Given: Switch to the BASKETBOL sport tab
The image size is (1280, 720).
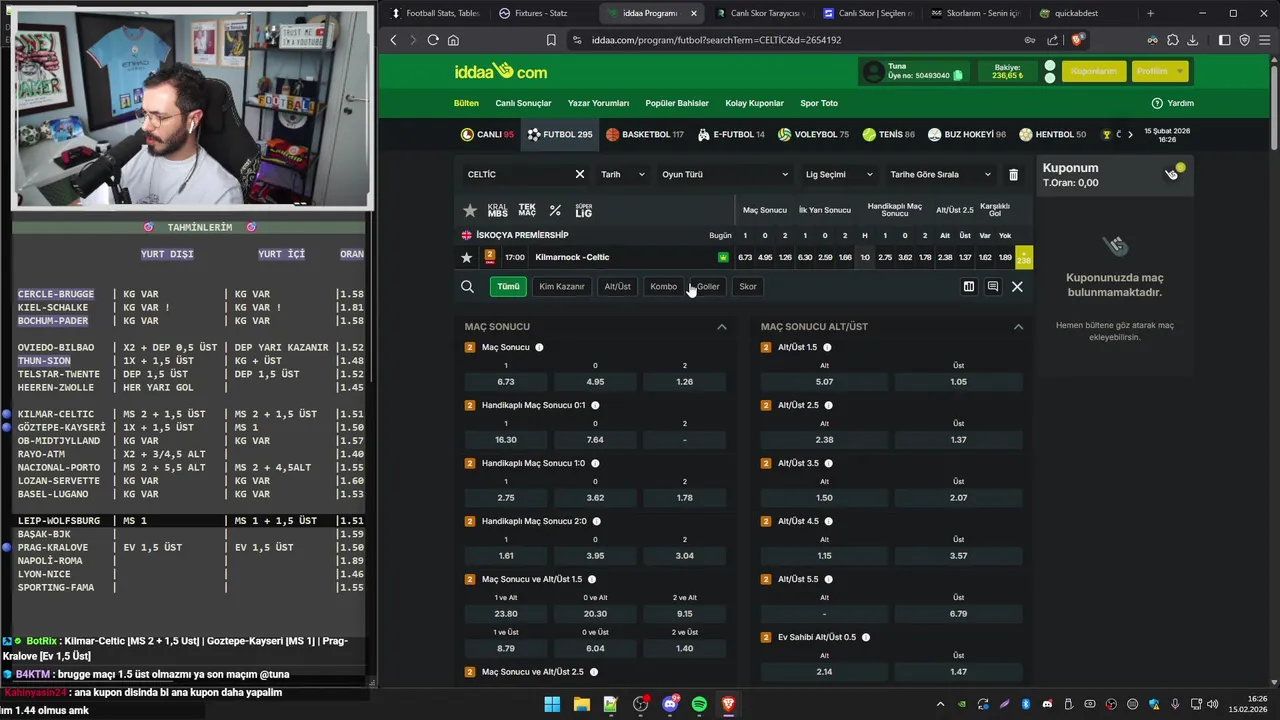Looking at the screenshot, I should pos(646,134).
